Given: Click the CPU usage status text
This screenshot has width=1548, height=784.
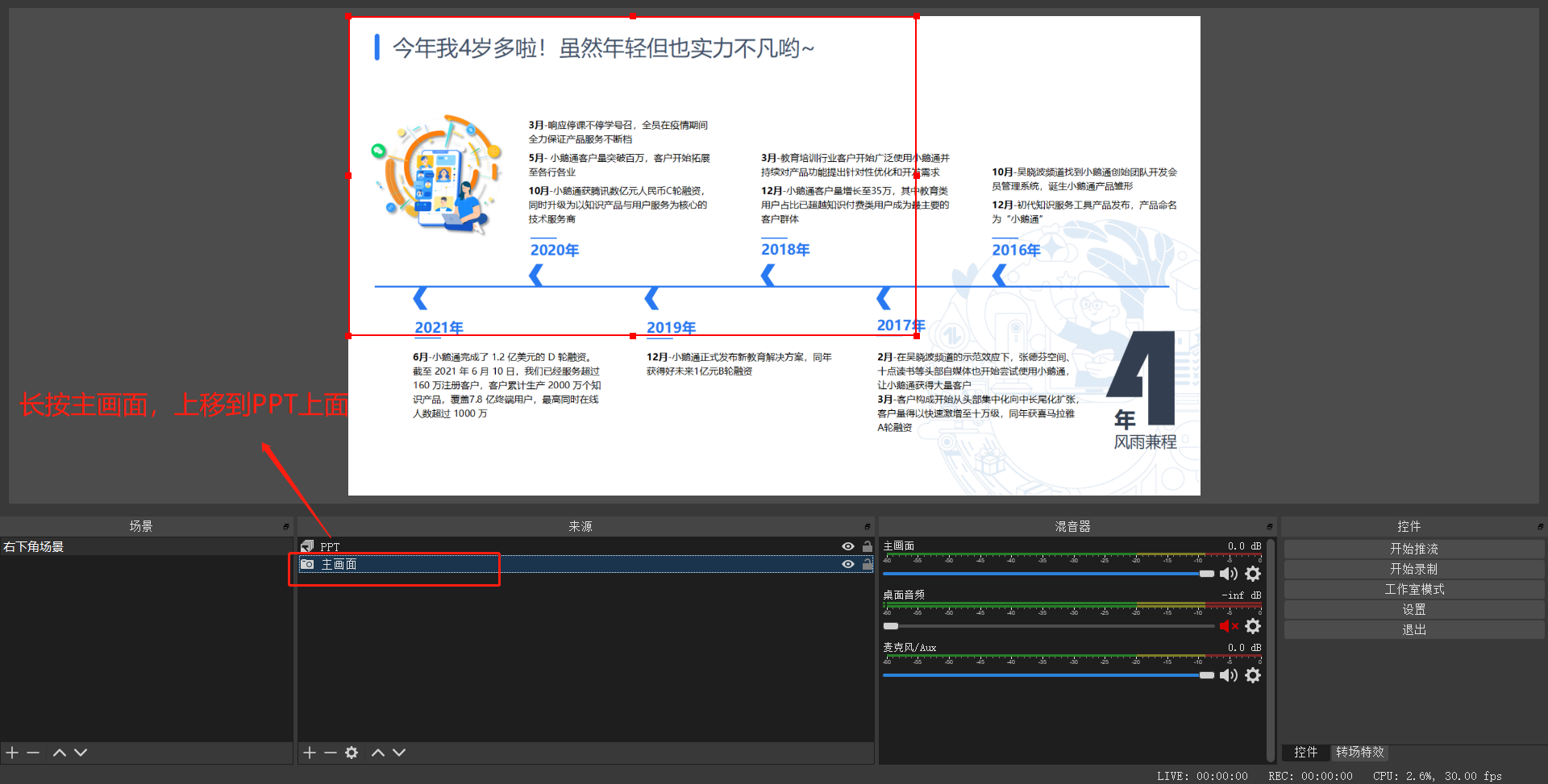Looking at the screenshot, I should click(x=1438, y=776).
